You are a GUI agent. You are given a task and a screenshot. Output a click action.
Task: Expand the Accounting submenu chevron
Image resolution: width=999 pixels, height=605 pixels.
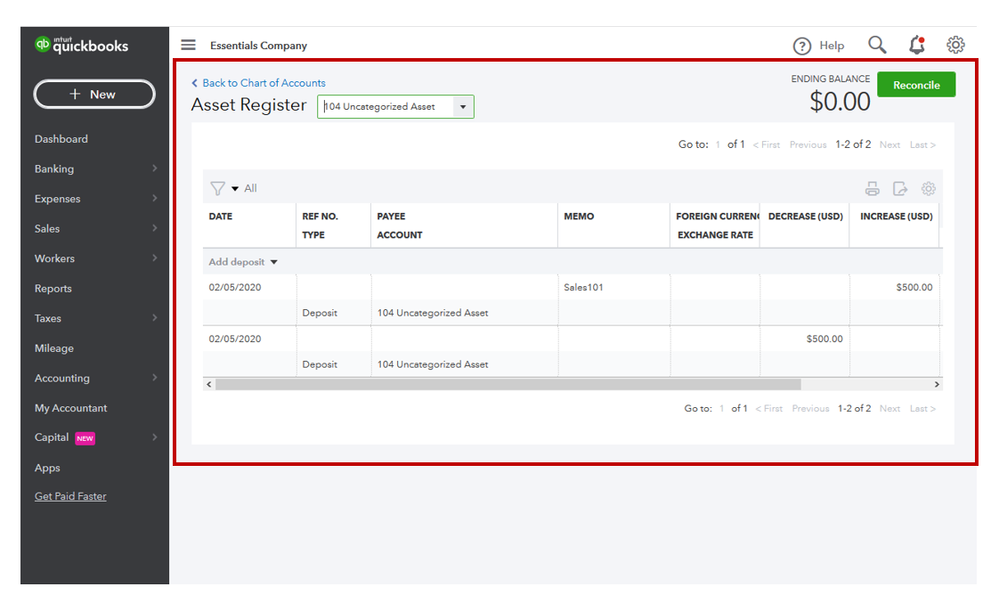pyautogui.click(x=155, y=378)
